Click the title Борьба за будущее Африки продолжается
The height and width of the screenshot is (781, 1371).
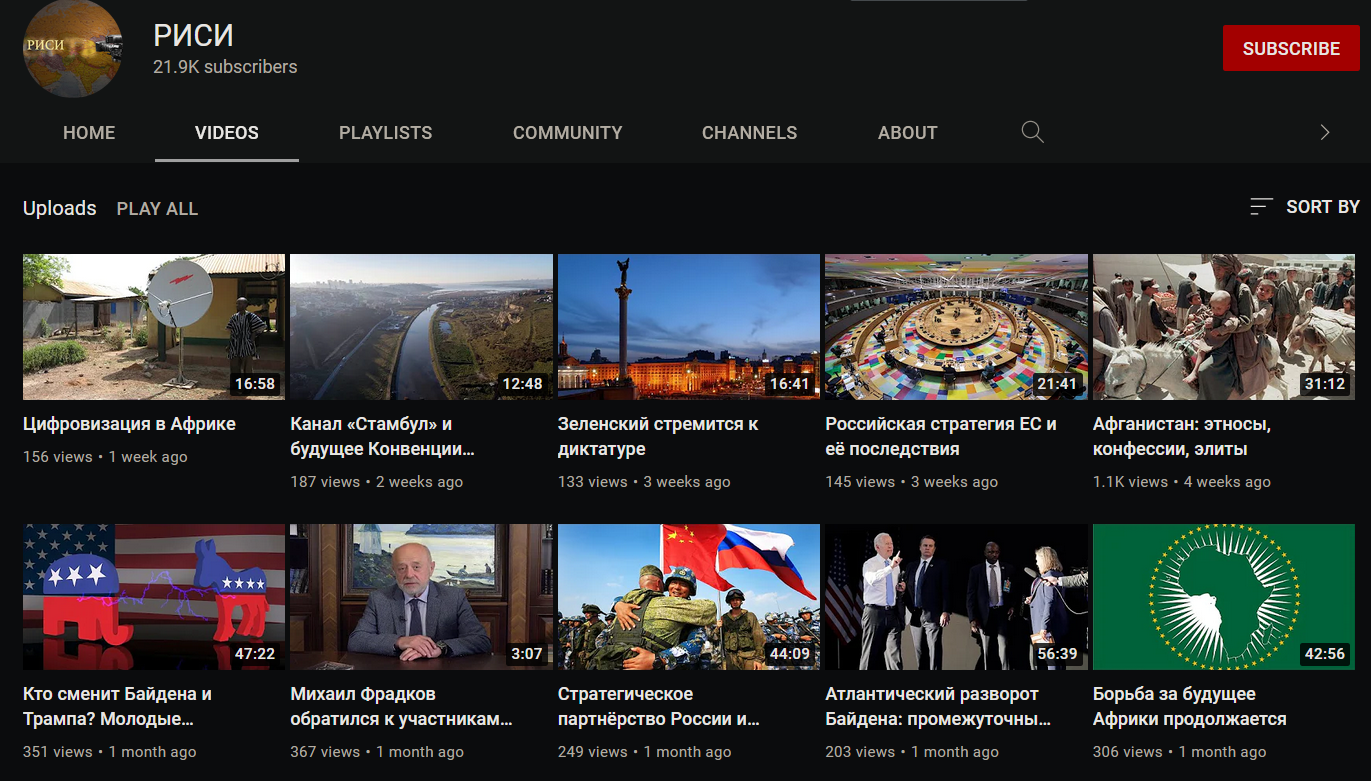point(1190,707)
